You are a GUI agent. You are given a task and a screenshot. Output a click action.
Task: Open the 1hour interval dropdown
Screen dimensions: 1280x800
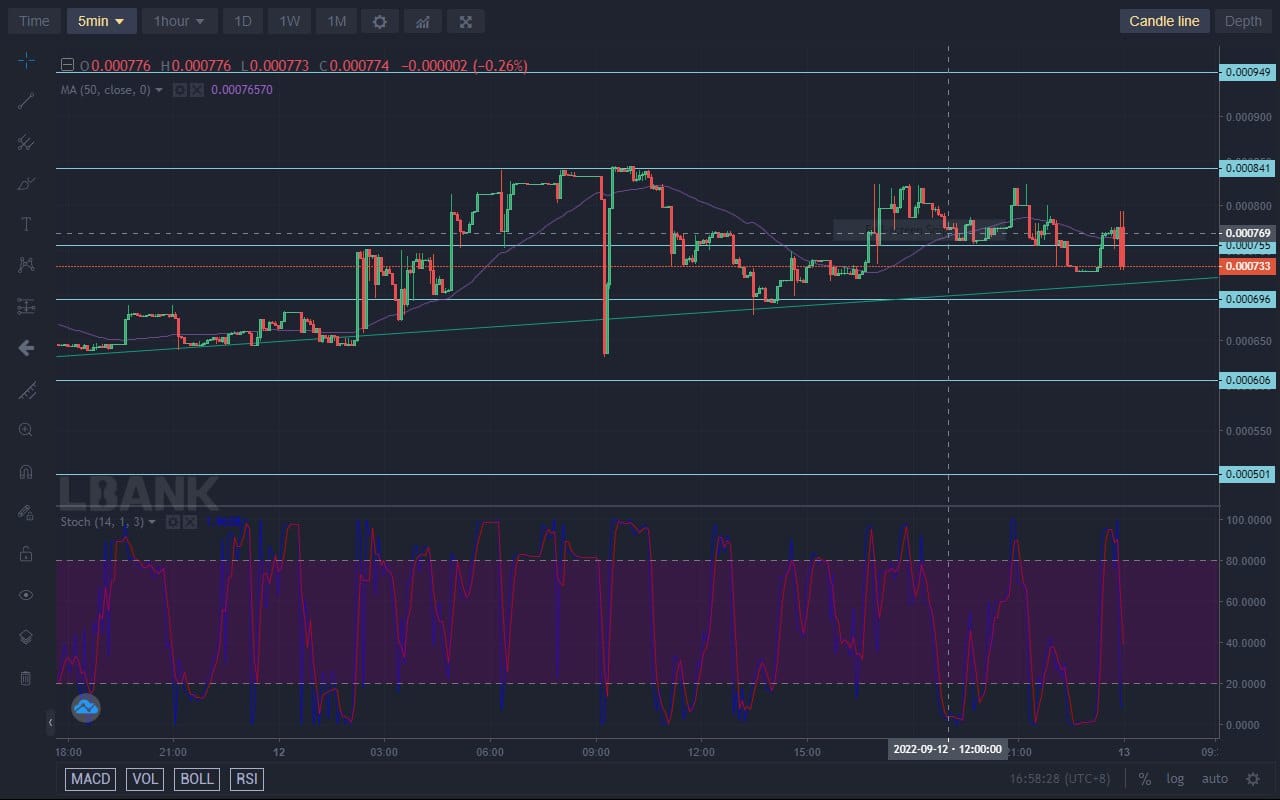[x=179, y=21]
